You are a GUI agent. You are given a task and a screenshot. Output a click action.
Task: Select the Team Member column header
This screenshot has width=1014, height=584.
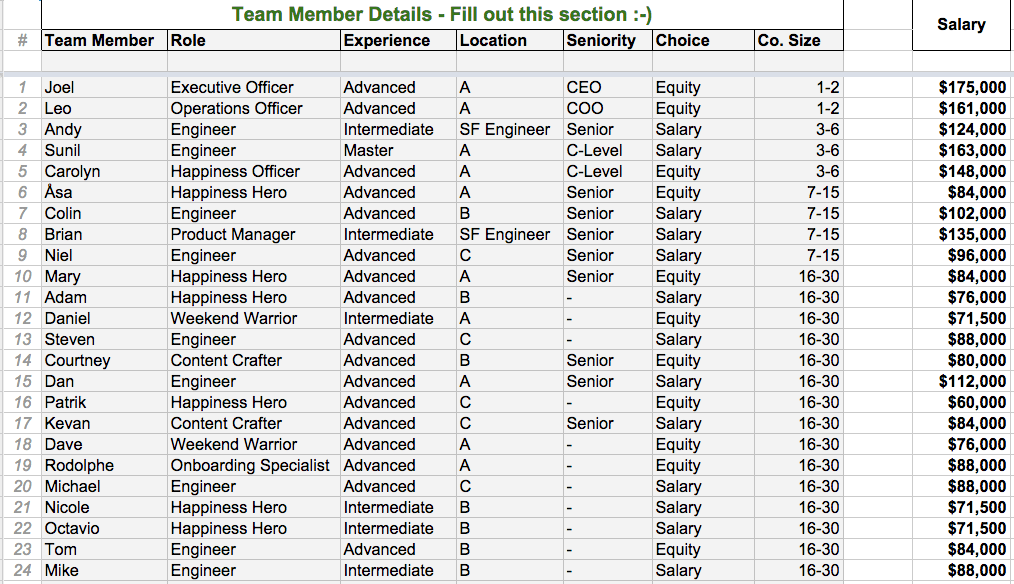(x=100, y=41)
